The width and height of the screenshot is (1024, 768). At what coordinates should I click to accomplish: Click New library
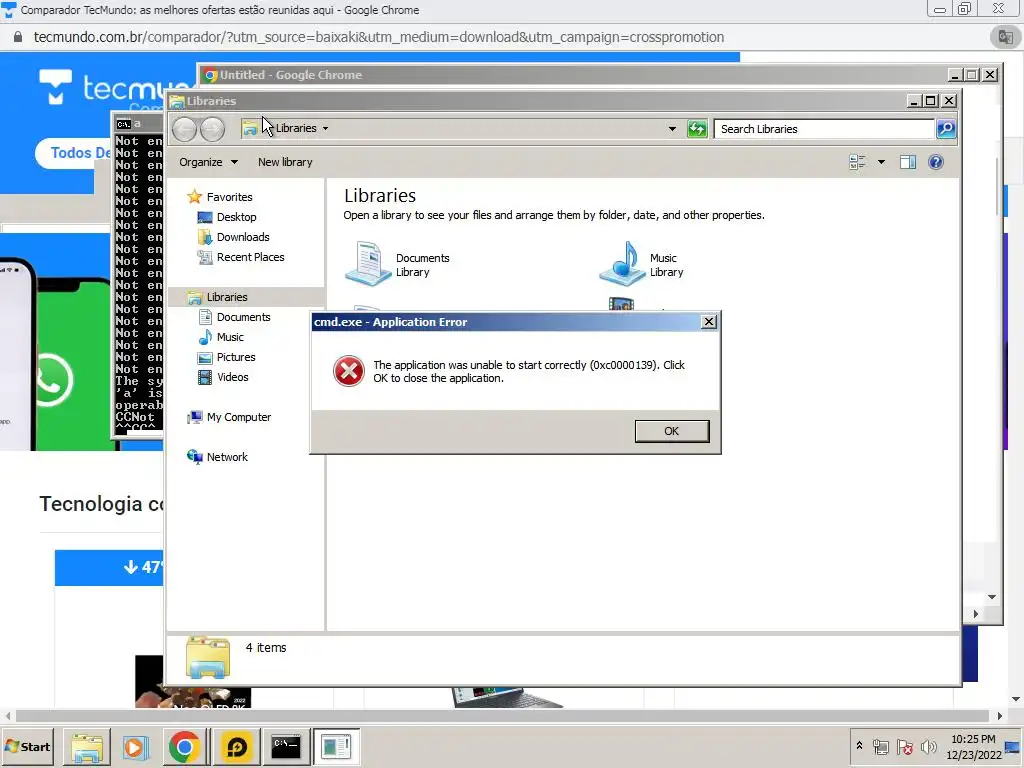click(285, 162)
